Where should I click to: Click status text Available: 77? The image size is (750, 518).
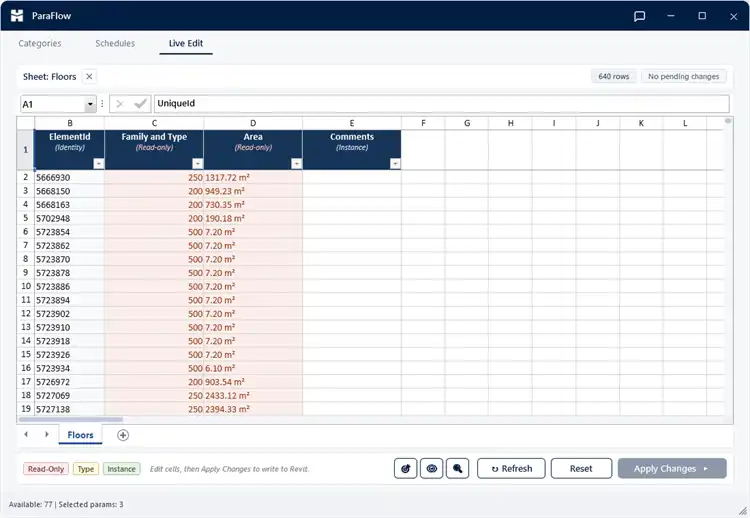[31, 505]
